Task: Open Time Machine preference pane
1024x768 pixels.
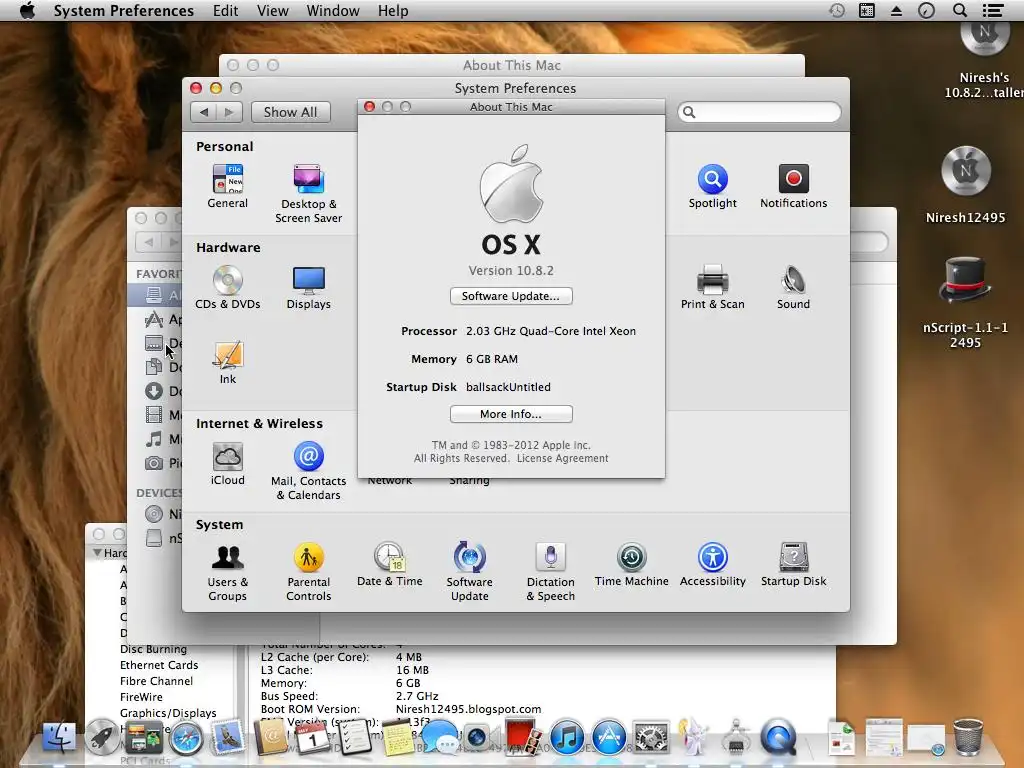Action: click(x=632, y=565)
